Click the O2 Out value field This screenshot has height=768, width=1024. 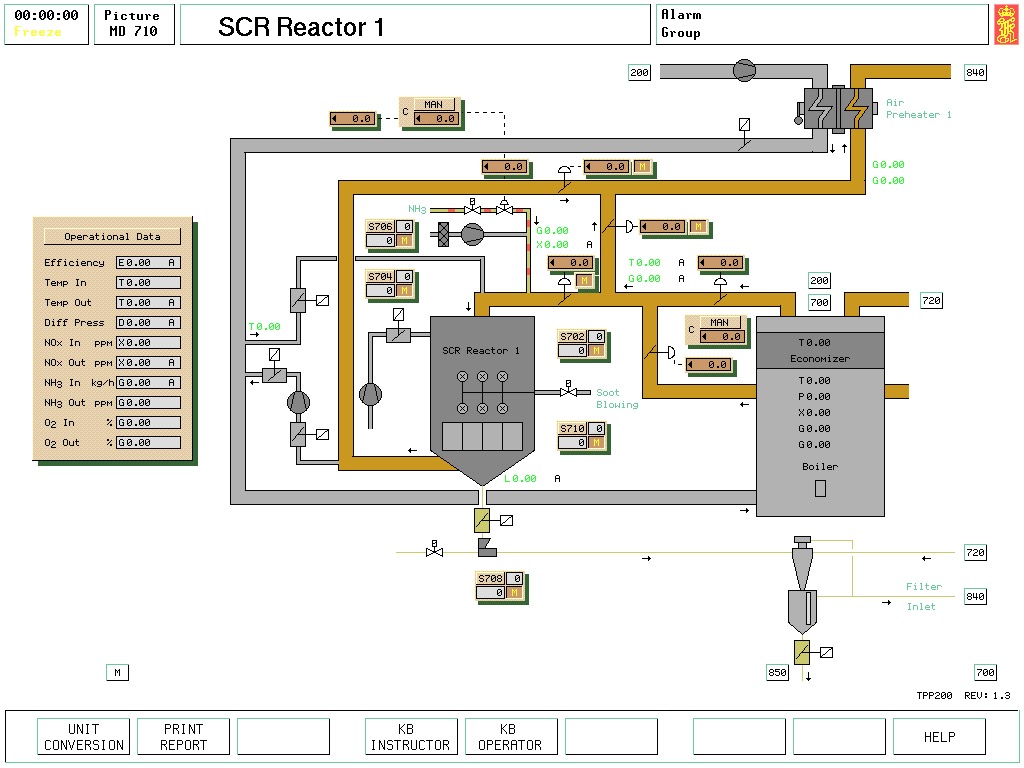148,442
